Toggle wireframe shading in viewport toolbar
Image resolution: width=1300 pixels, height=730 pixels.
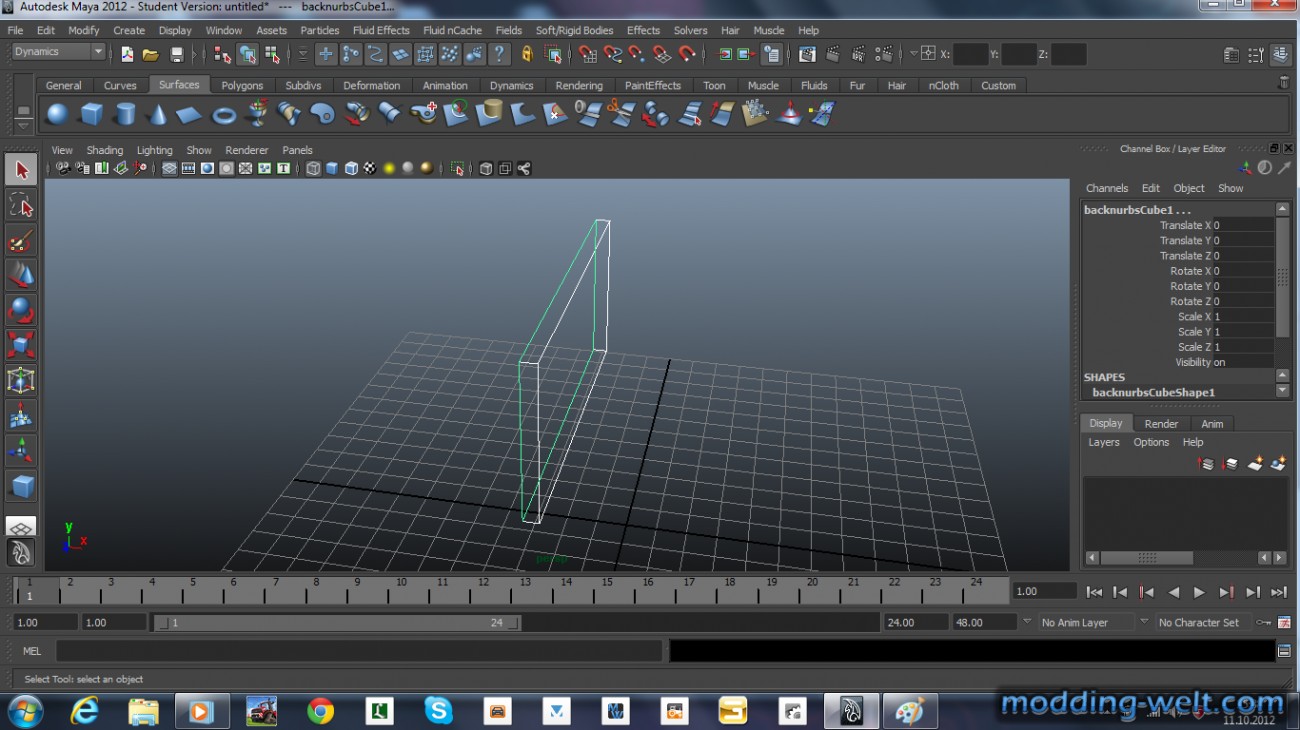click(x=312, y=169)
